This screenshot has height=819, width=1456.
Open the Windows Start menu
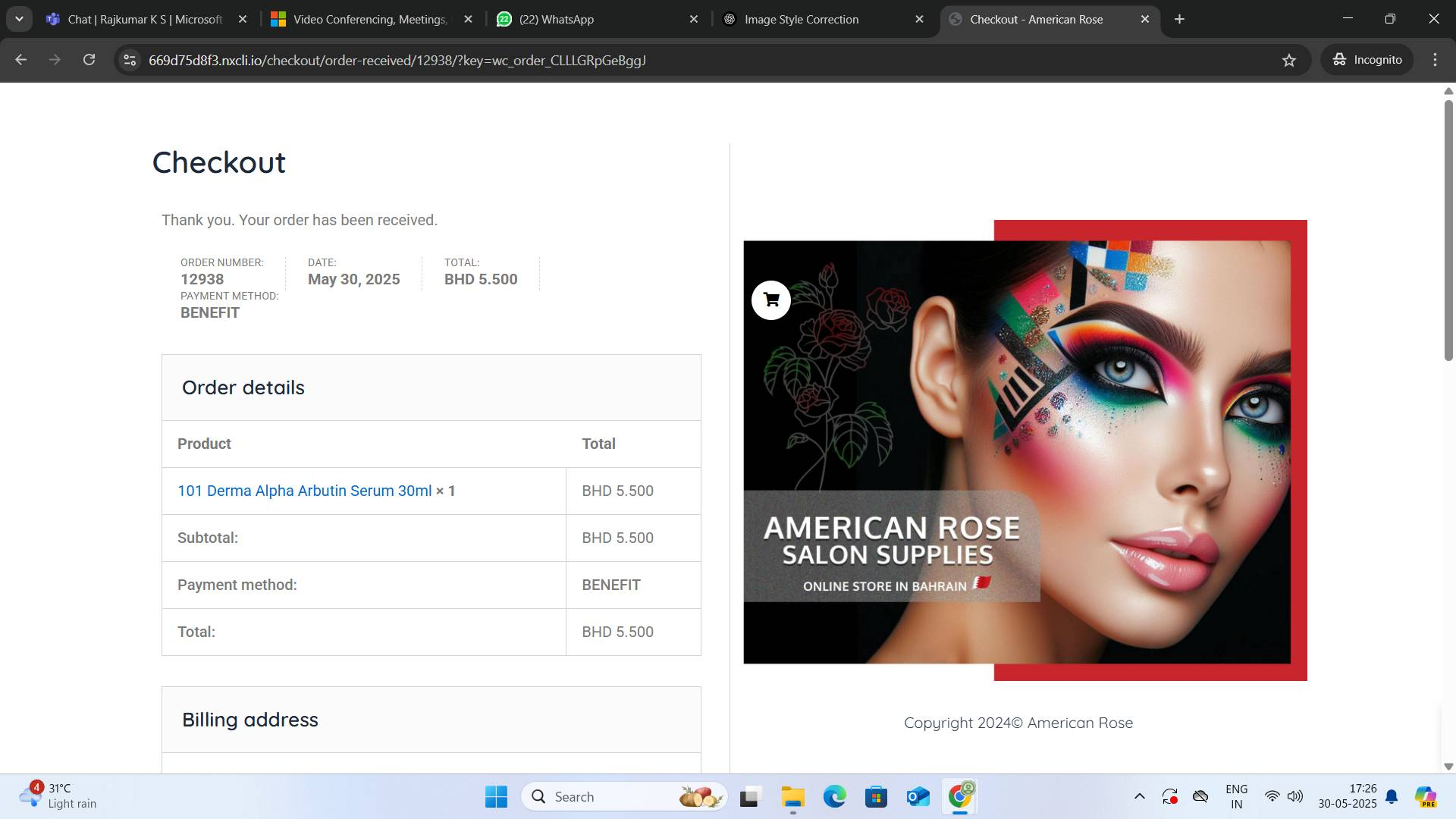(x=496, y=796)
